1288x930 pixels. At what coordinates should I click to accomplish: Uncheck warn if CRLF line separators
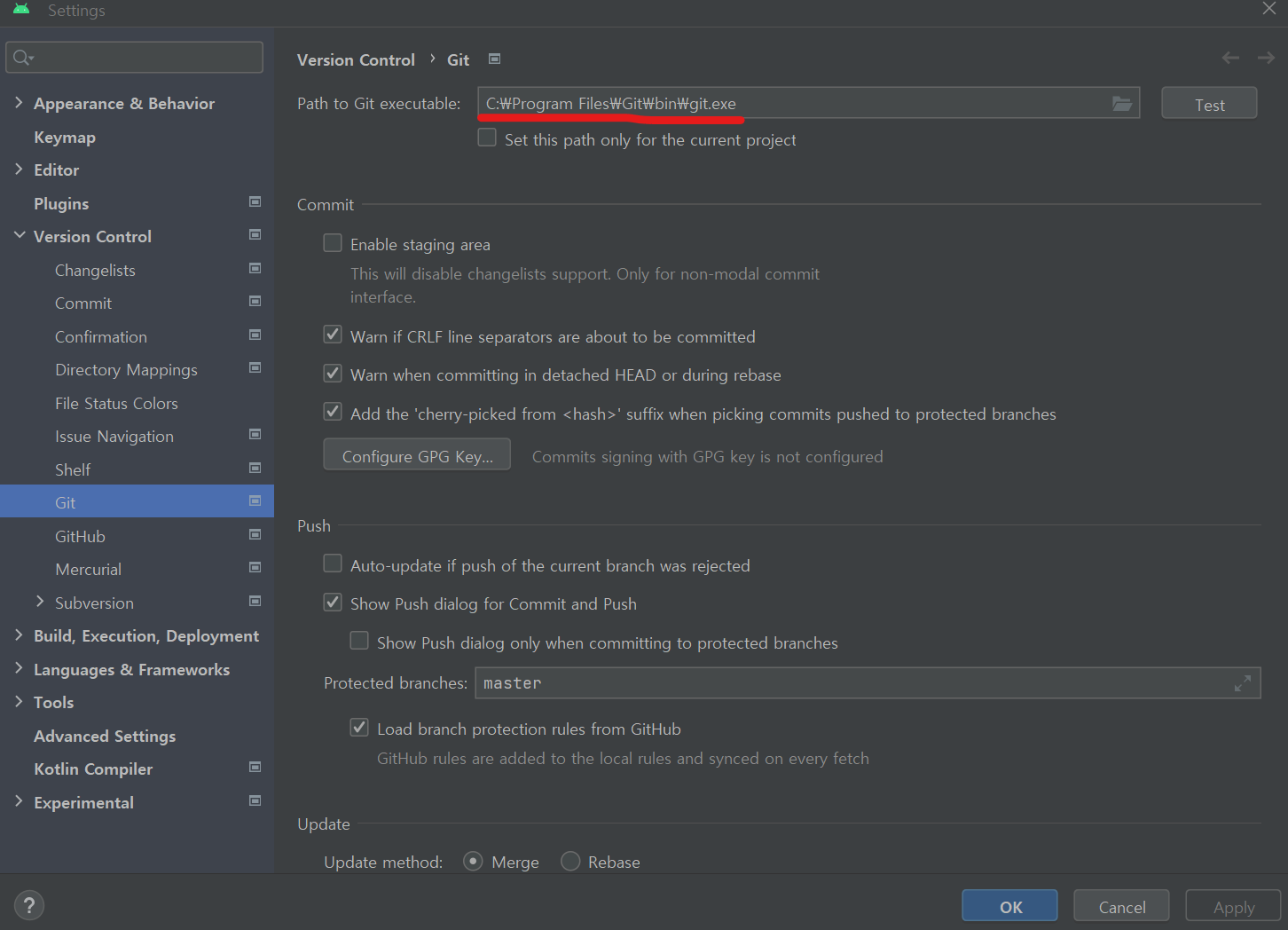(333, 335)
